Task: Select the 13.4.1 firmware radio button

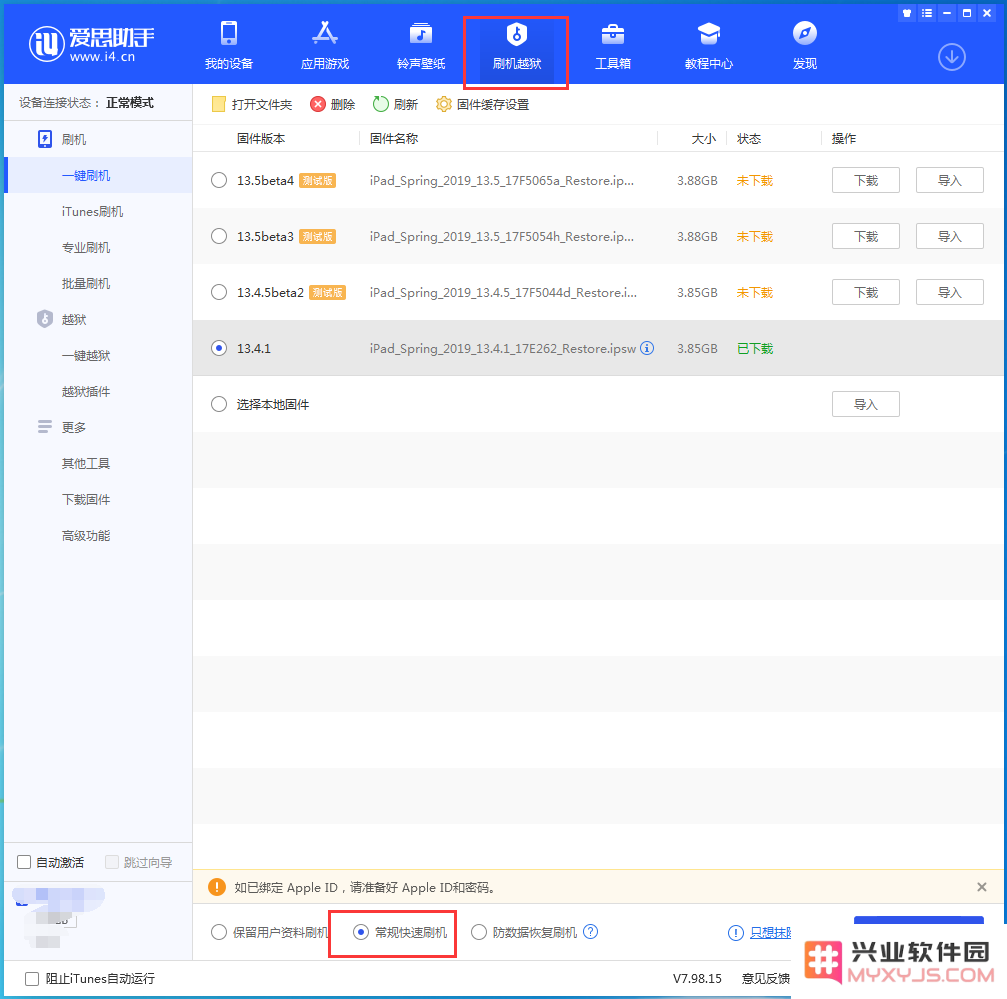Action: click(x=219, y=348)
